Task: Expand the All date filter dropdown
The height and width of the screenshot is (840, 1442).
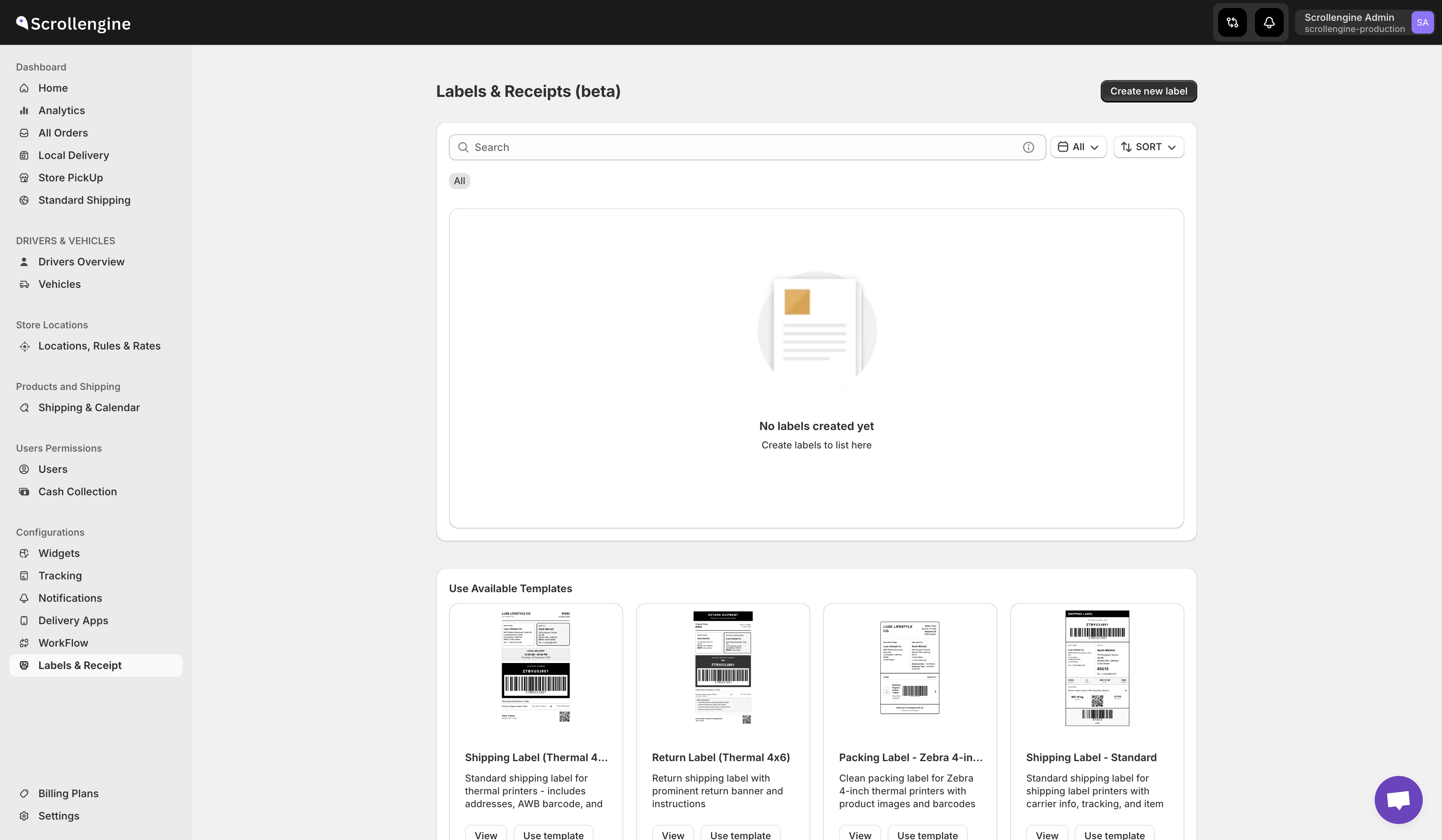Action: click(x=1078, y=147)
